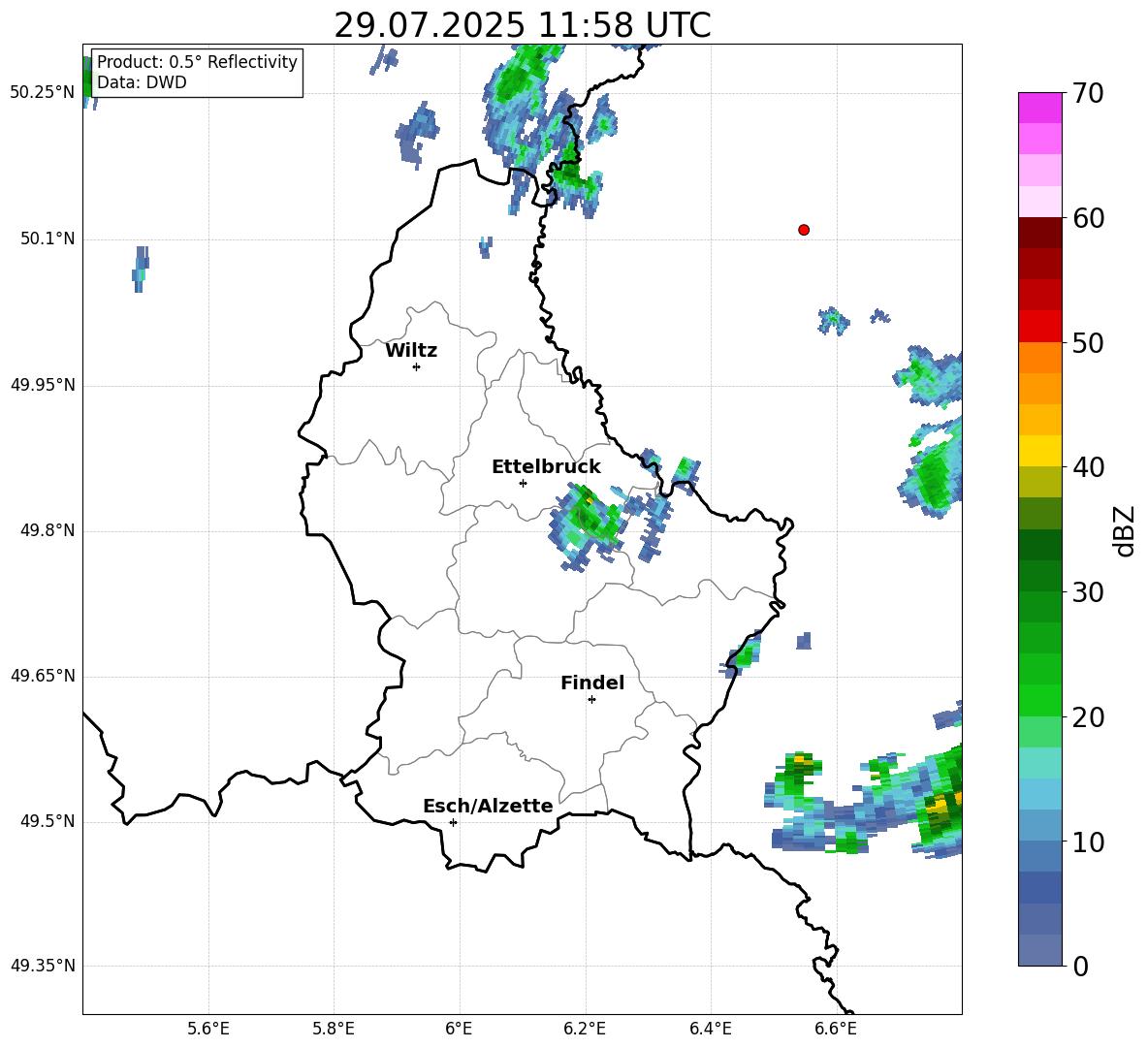Screen dimensions: 1148x1048
Task: Click the 40 value on the colorbar
Action: (x=1088, y=467)
